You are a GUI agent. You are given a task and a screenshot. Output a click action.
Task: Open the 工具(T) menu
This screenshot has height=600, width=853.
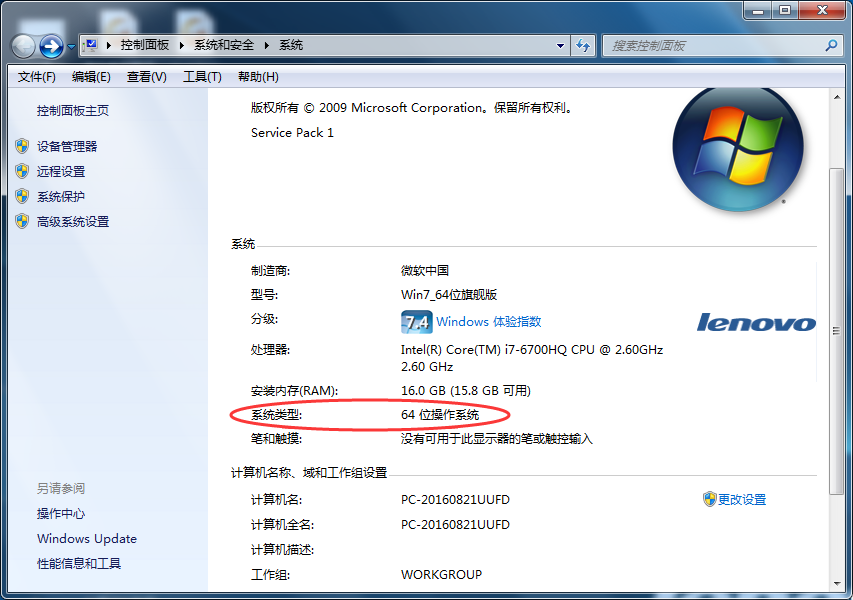pos(202,77)
